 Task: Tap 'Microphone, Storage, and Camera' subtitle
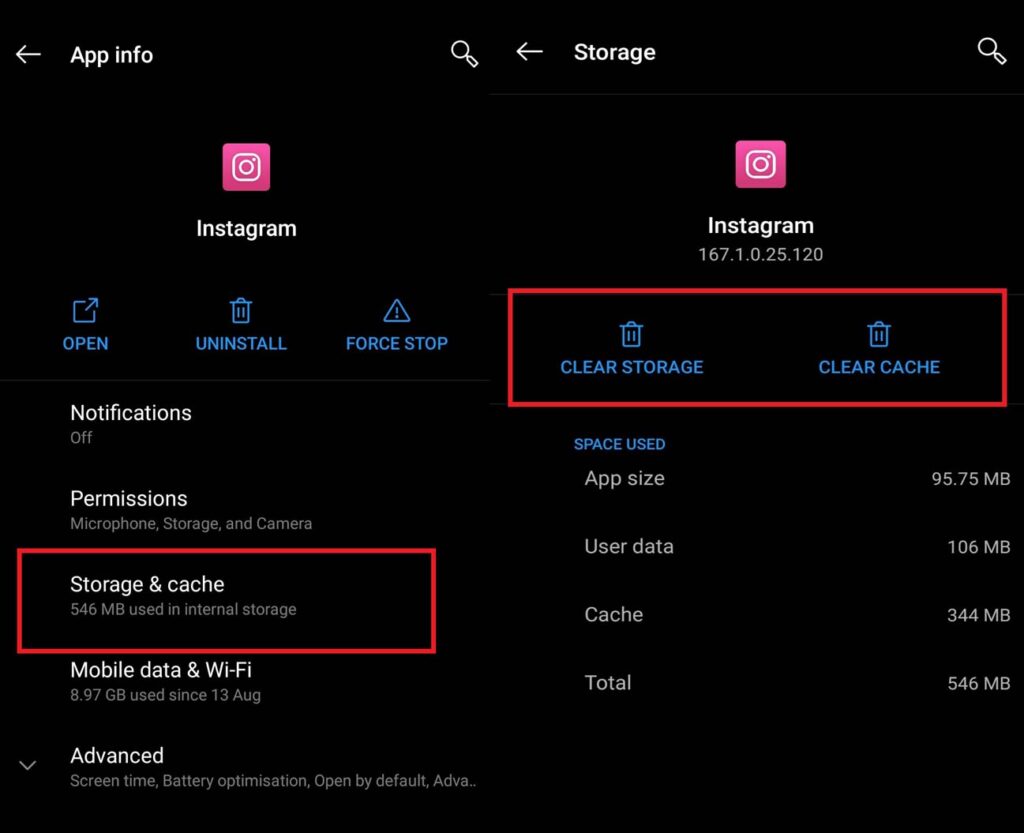(191, 524)
